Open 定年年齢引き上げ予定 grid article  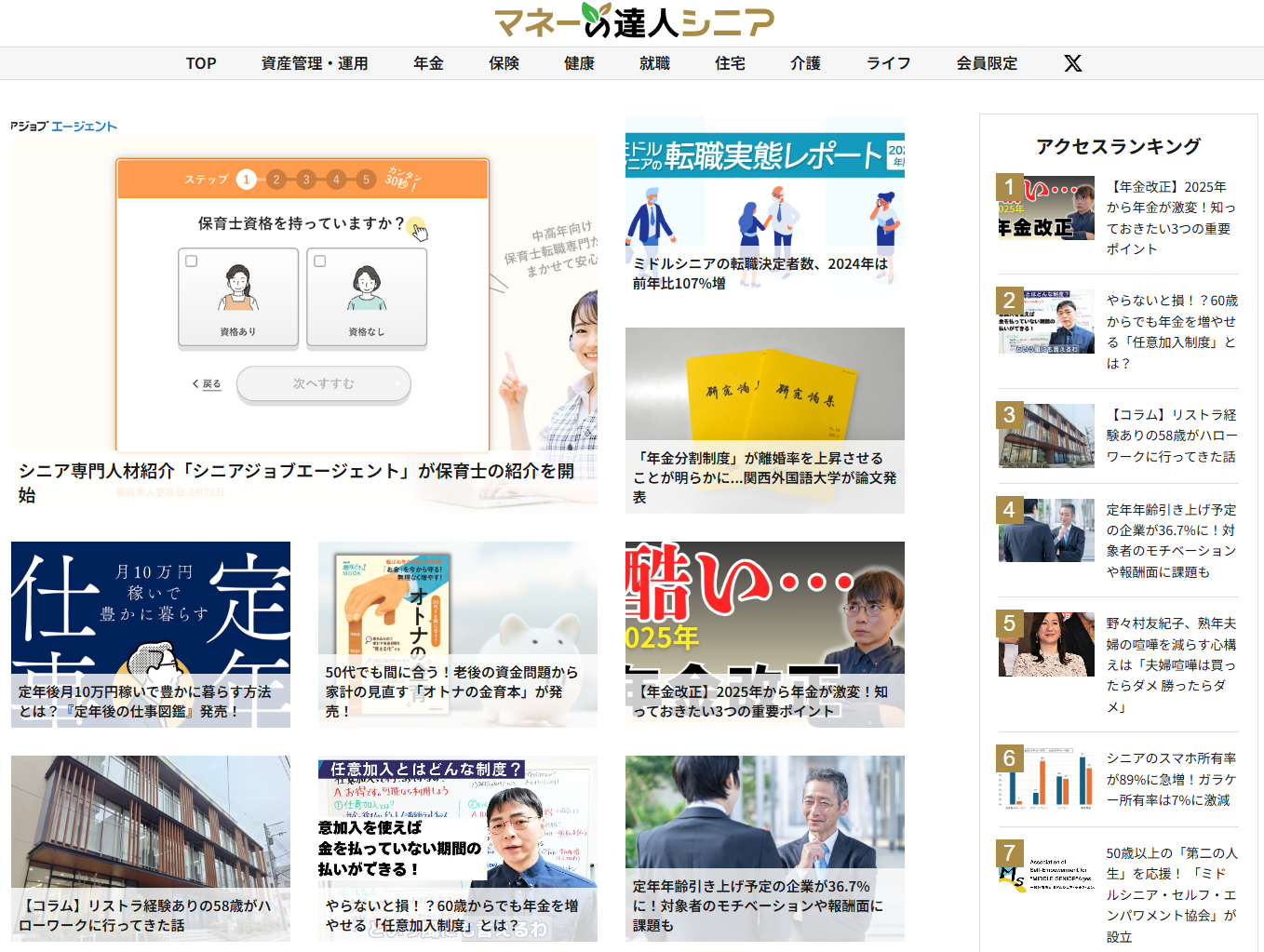759,905
